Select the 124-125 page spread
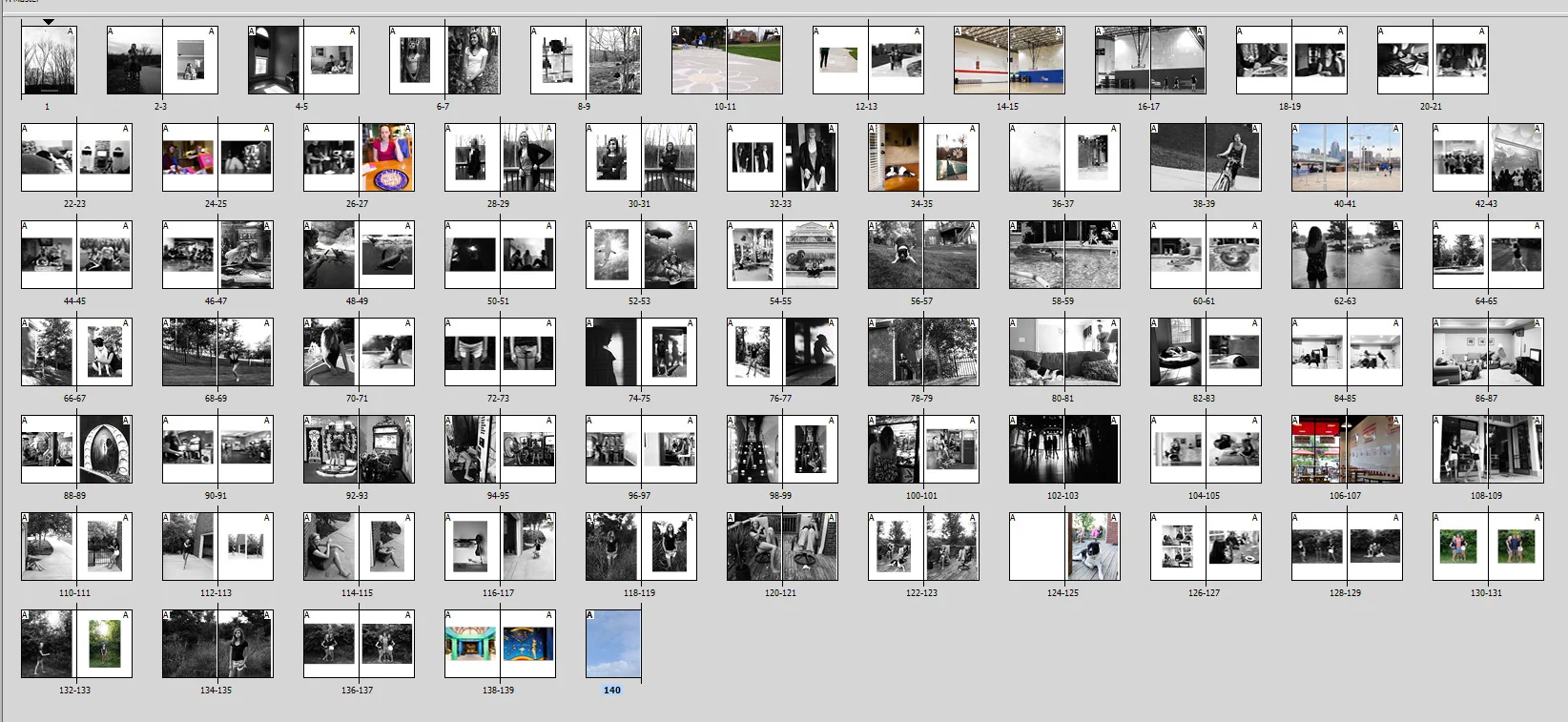This screenshot has height=722, width=1568. tap(1063, 547)
